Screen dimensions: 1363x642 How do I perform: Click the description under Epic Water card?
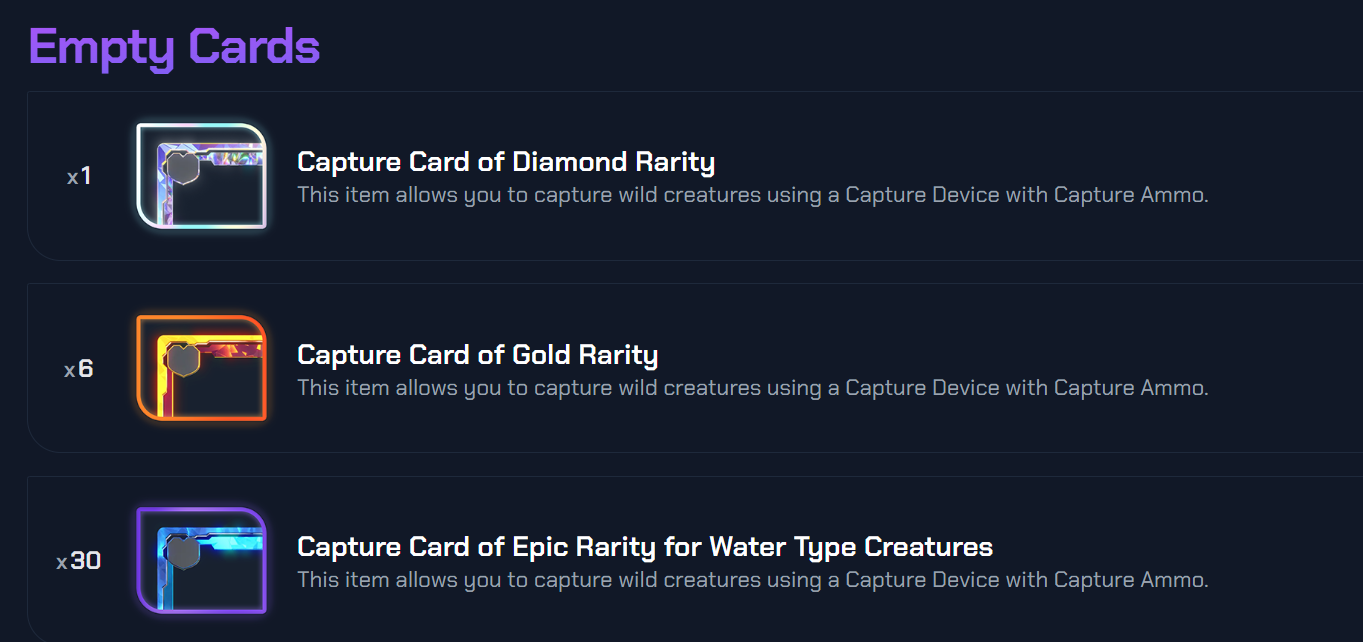(x=752, y=580)
